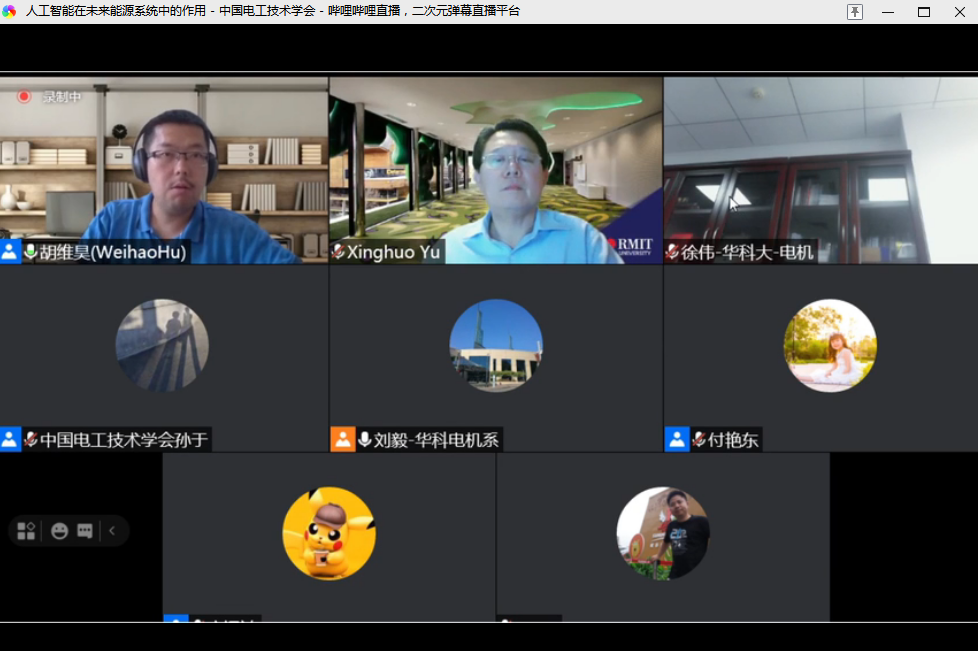Open the emoji reactions smiley icon
Viewport: 978px width, 651px height.
[x=60, y=531]
